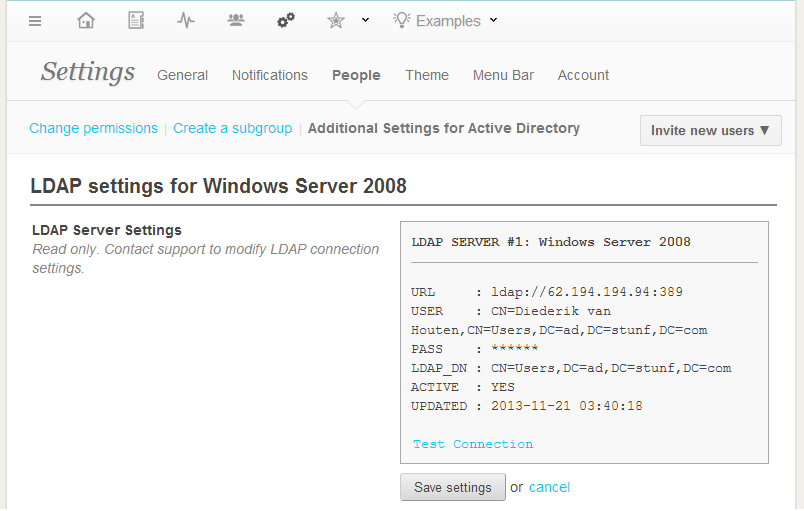804x511 pixels.
Task: Open the Examples menu label
Action: 448,21
